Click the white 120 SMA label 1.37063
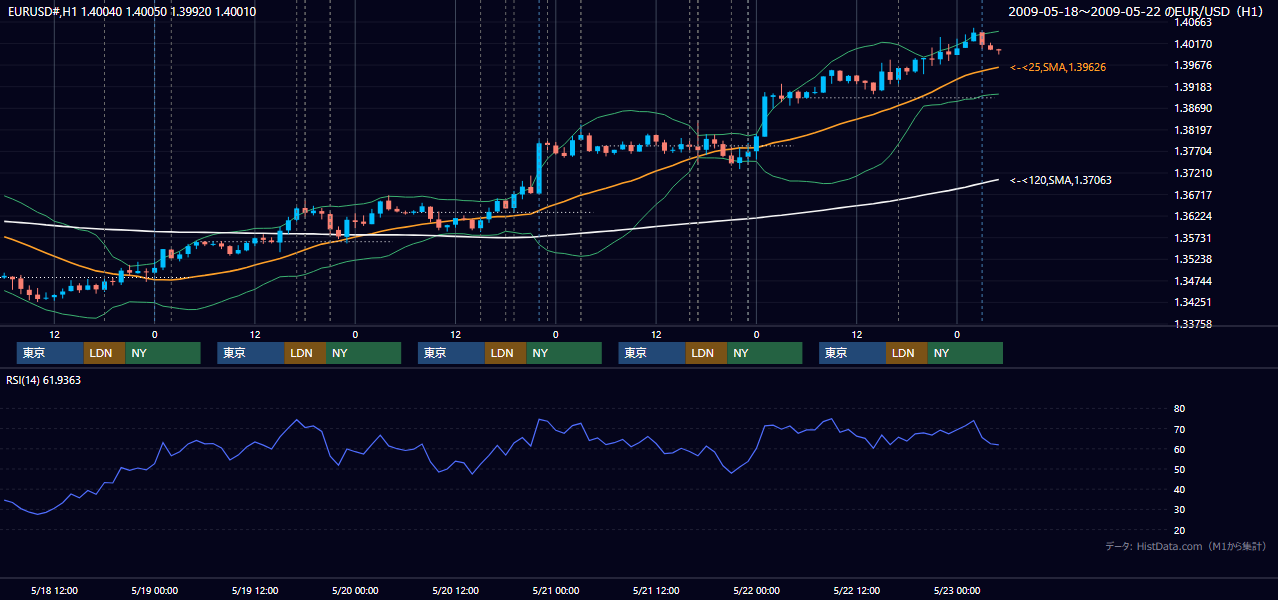This screenshot has width=1278, height=600. coord(1060,180)
